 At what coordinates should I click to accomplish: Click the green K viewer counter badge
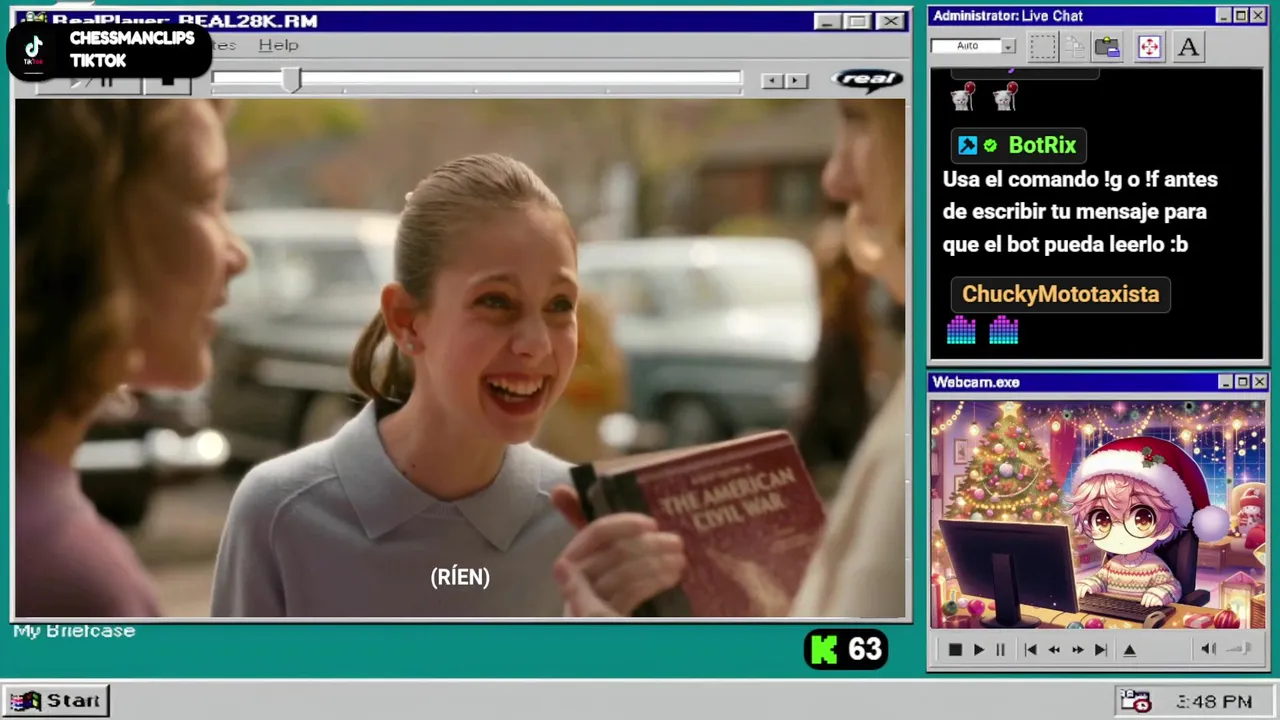pos(846,650)
